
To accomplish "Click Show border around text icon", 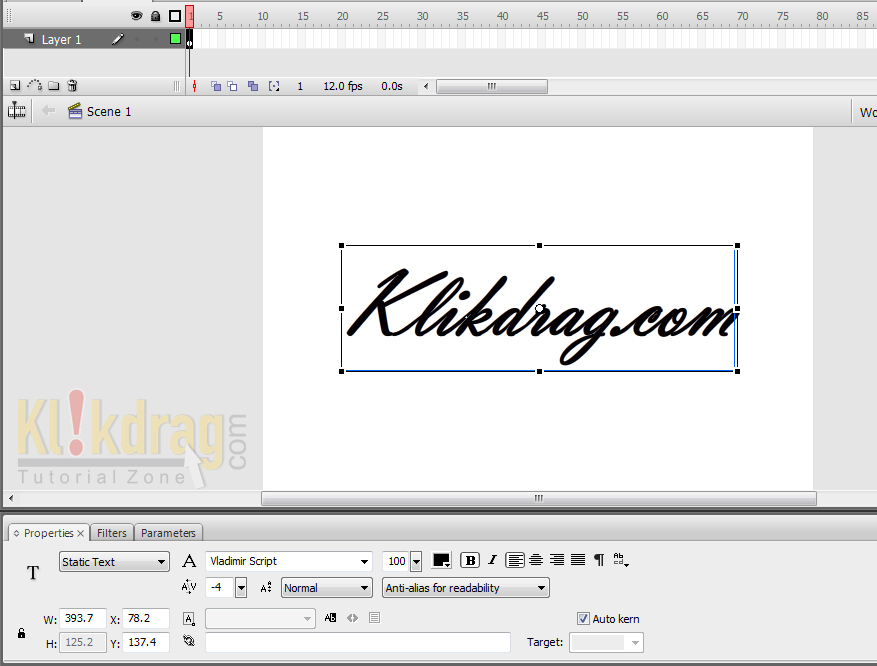I will pyautogui.click(x=375, y=618).
